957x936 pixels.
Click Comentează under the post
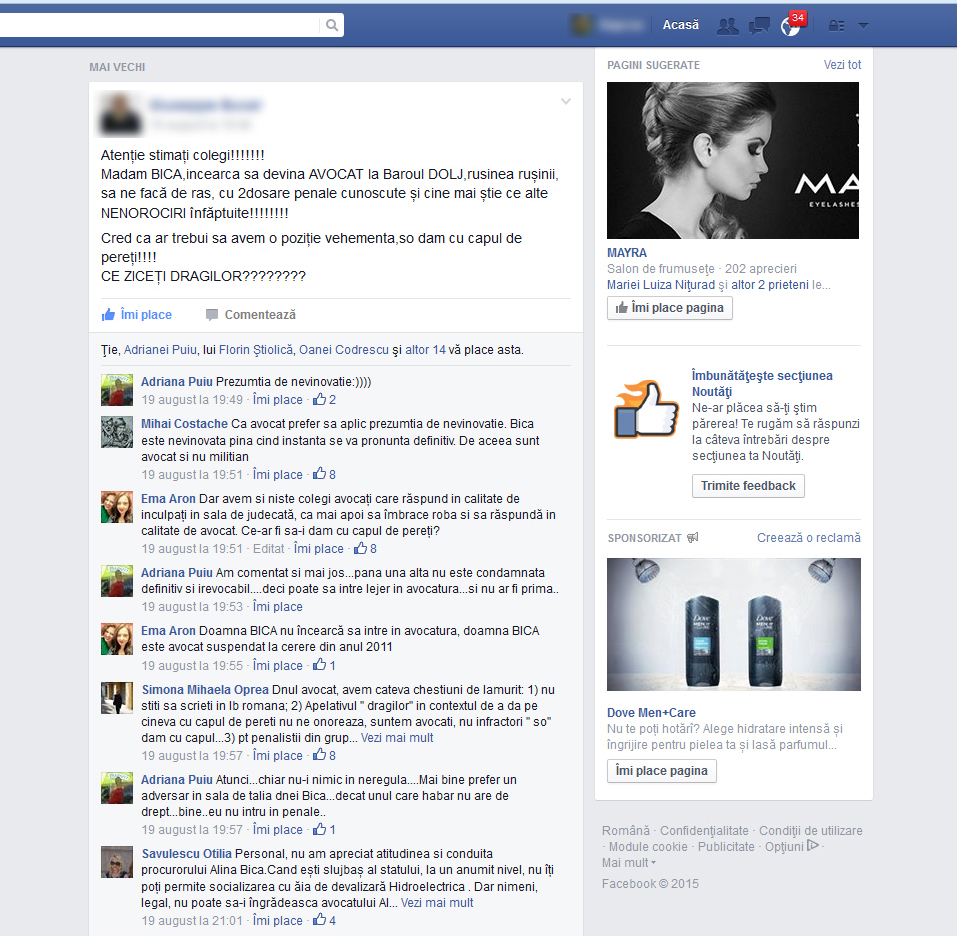[251, 315]
